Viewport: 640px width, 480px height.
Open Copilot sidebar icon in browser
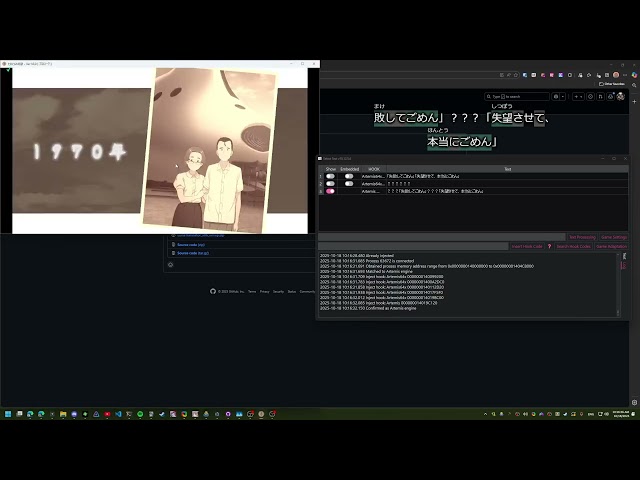(x=634, y=75)
